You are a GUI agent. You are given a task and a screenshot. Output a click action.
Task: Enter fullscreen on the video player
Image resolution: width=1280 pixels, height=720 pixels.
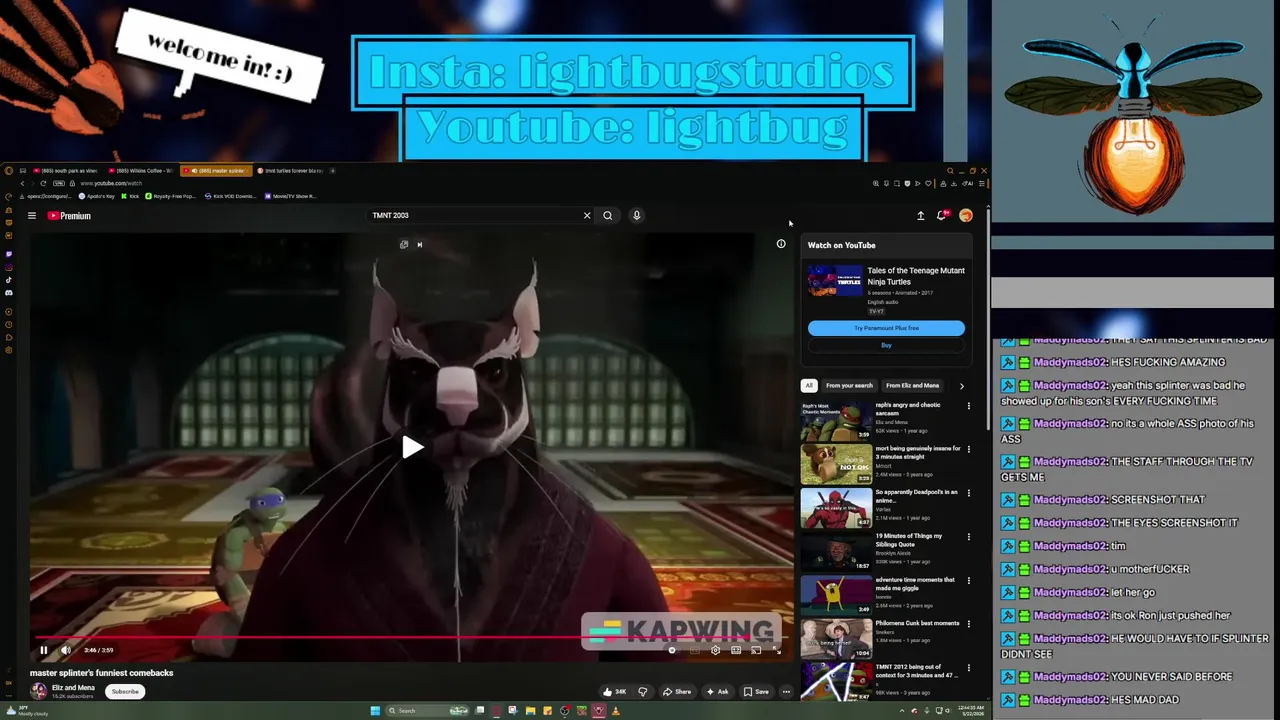coord(777,650)
